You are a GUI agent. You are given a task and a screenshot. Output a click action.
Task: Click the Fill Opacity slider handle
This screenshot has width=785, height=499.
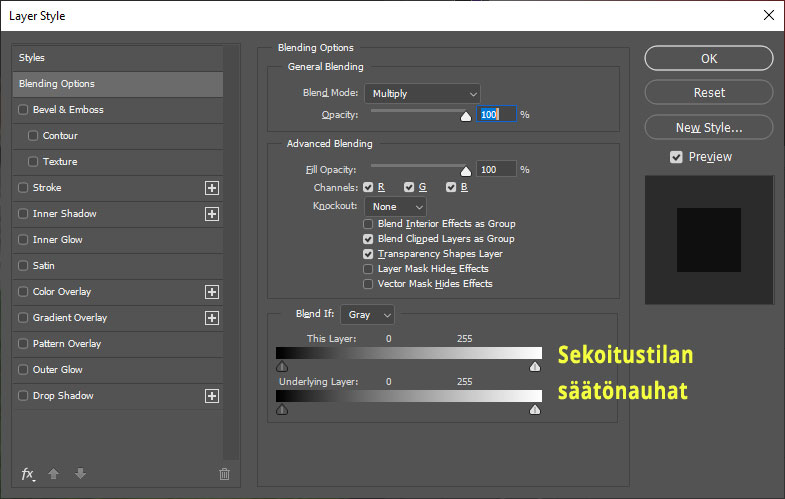466,171
